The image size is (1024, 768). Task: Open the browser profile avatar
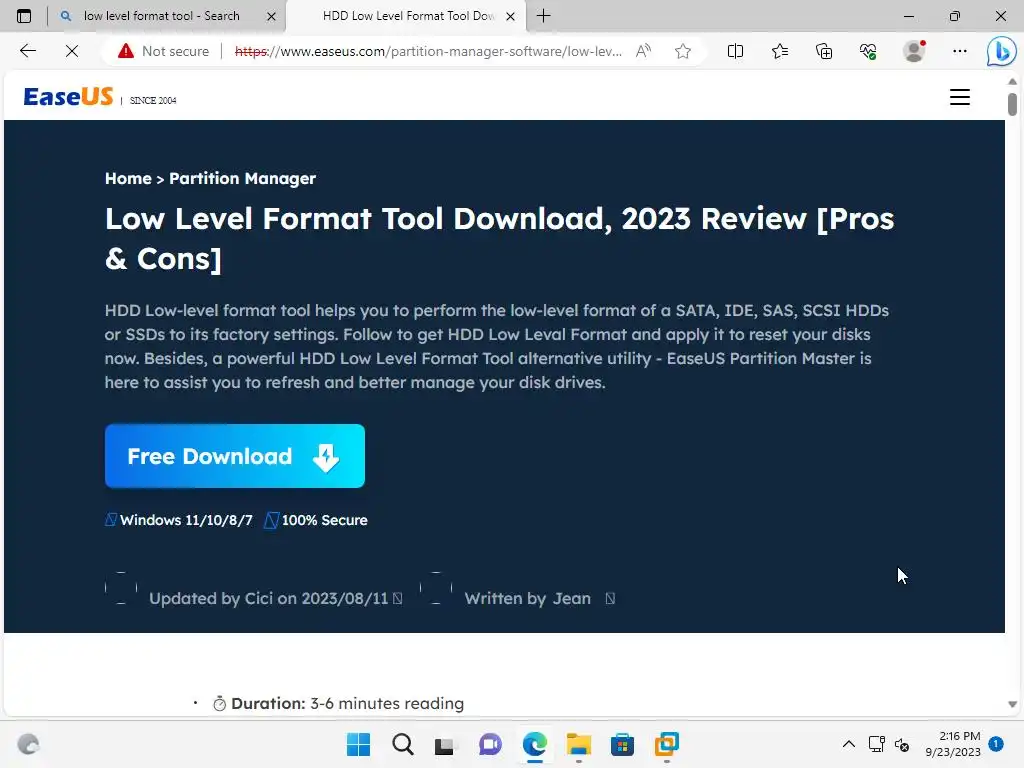click(914, 51)
